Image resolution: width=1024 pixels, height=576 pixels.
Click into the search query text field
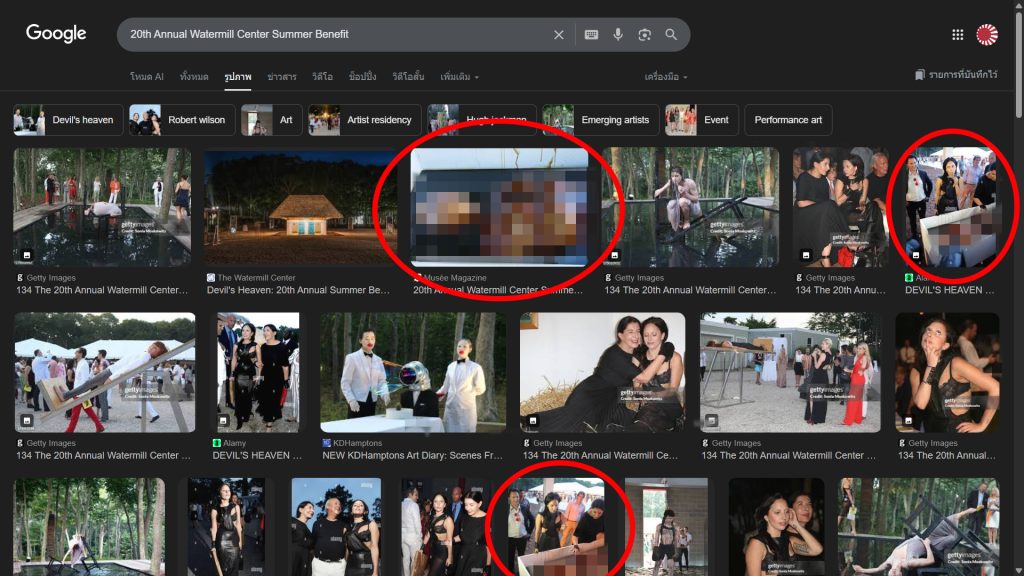pos(330,35)
